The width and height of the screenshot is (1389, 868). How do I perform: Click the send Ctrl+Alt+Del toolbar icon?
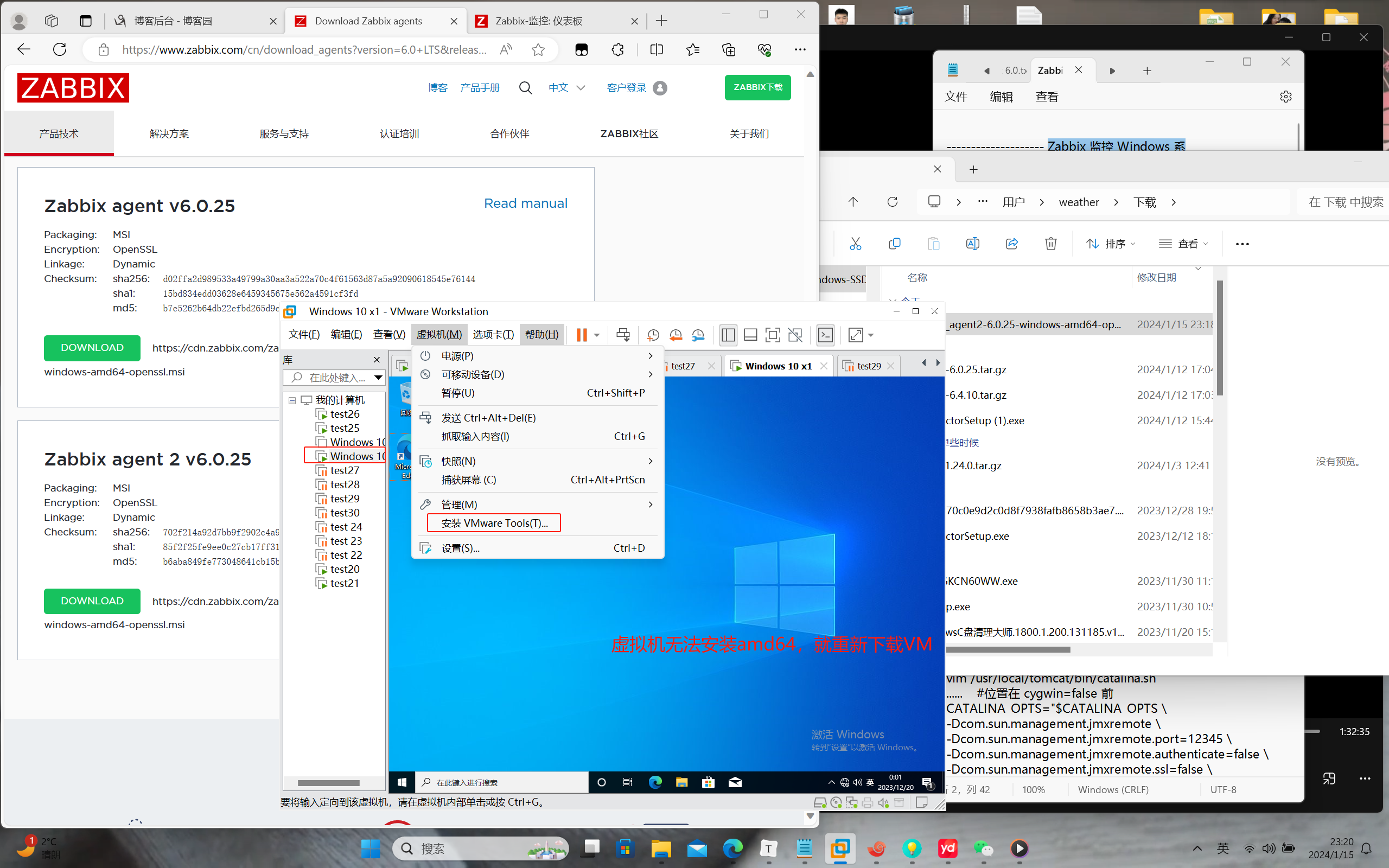623,335
